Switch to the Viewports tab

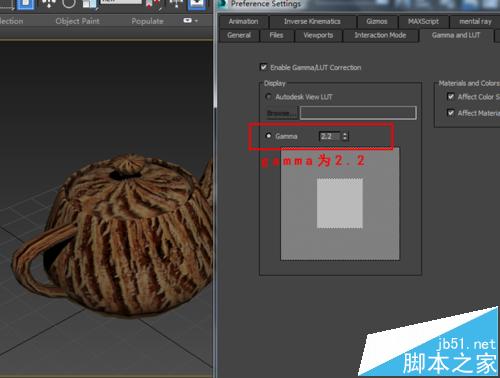tap(318, 35)
